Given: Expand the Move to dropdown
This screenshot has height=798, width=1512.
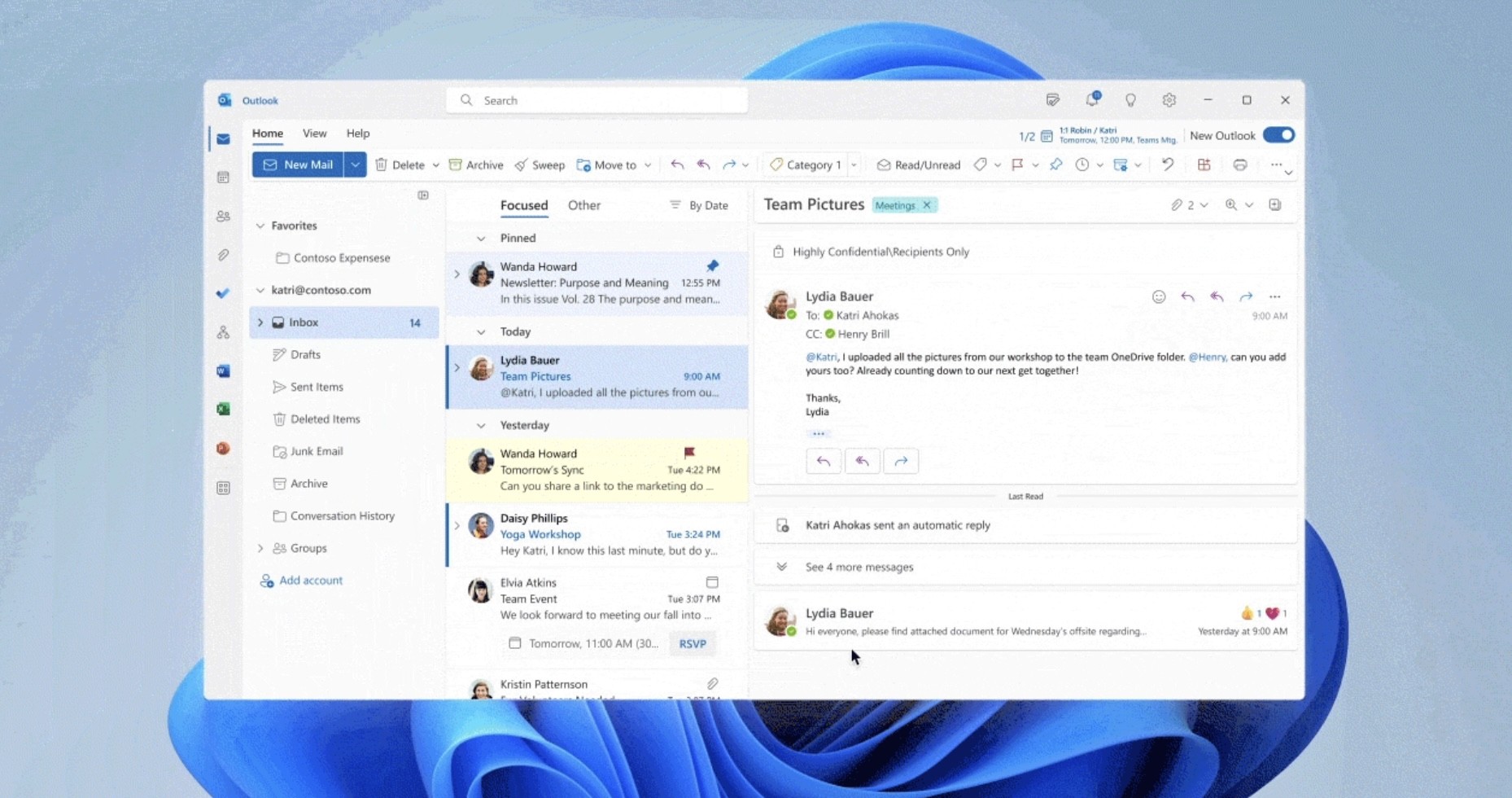Looking at the screenshot, I should (648, 164).
